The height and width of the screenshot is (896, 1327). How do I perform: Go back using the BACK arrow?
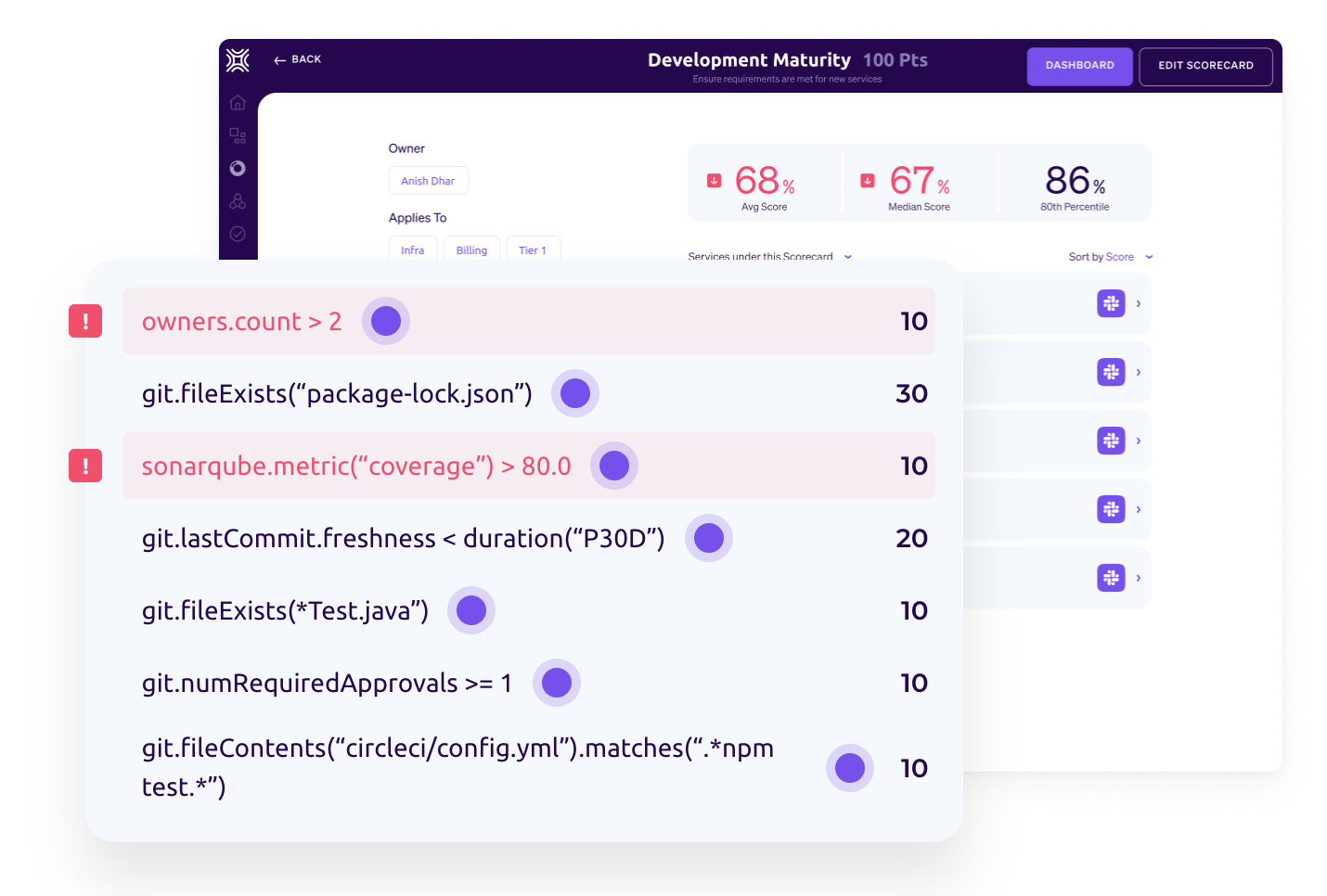tap(297, 59)
